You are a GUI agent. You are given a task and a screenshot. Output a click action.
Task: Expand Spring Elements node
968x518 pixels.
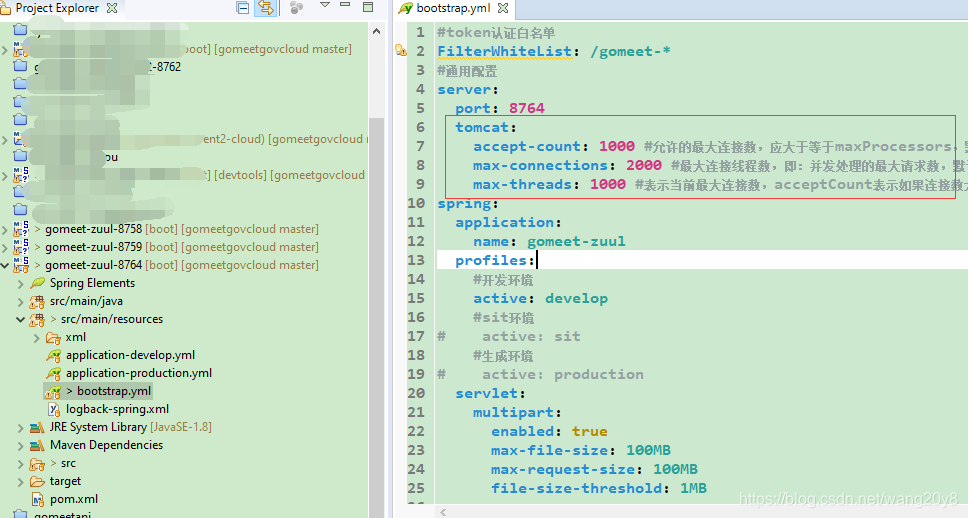(x=21, y=283)
